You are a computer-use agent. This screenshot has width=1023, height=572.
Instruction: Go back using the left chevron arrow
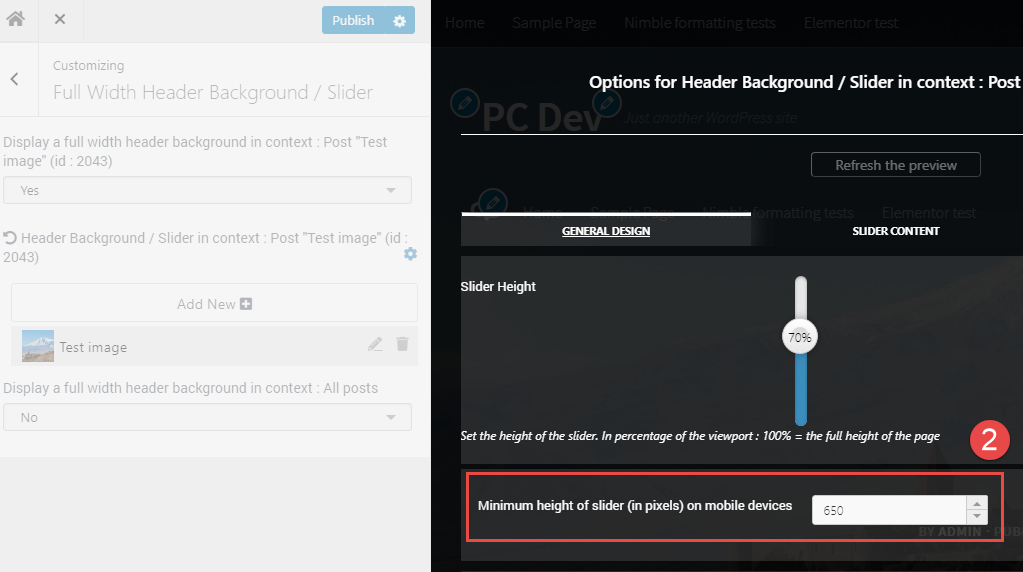click(15, 79)
